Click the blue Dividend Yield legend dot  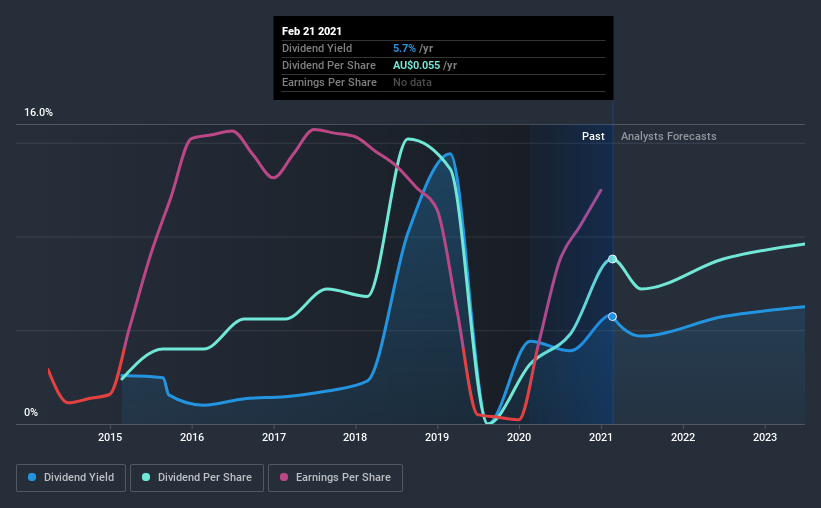32,477
